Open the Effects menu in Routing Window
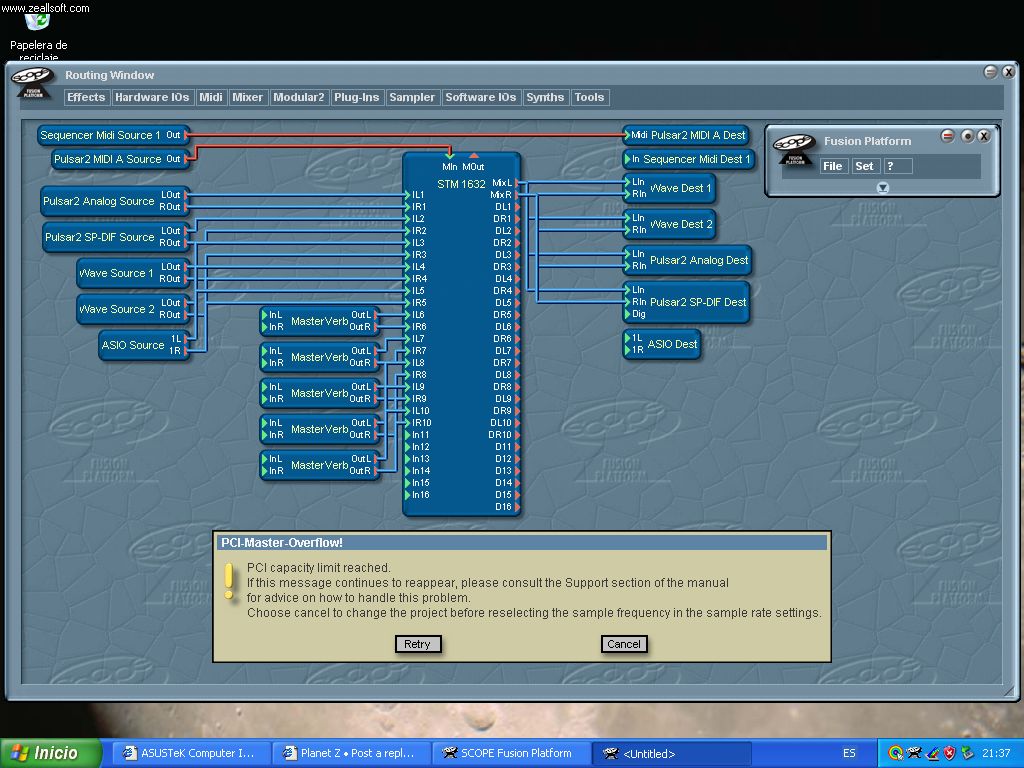 86,97
